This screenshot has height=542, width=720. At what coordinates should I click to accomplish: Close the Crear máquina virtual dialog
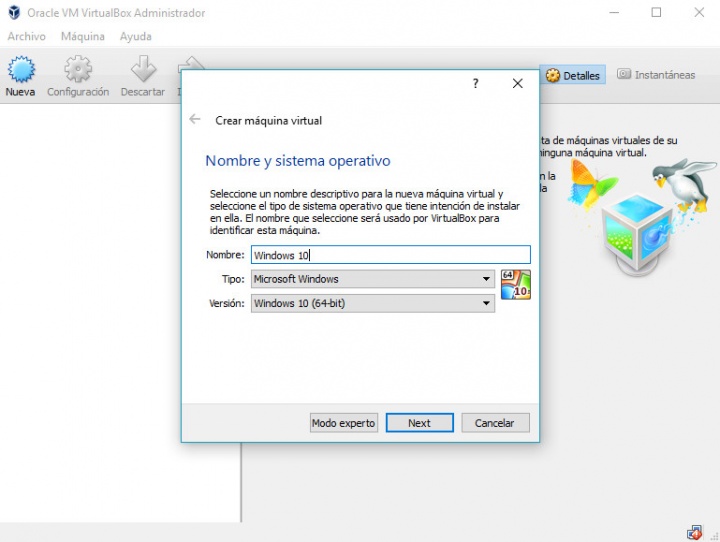[518, 84]
